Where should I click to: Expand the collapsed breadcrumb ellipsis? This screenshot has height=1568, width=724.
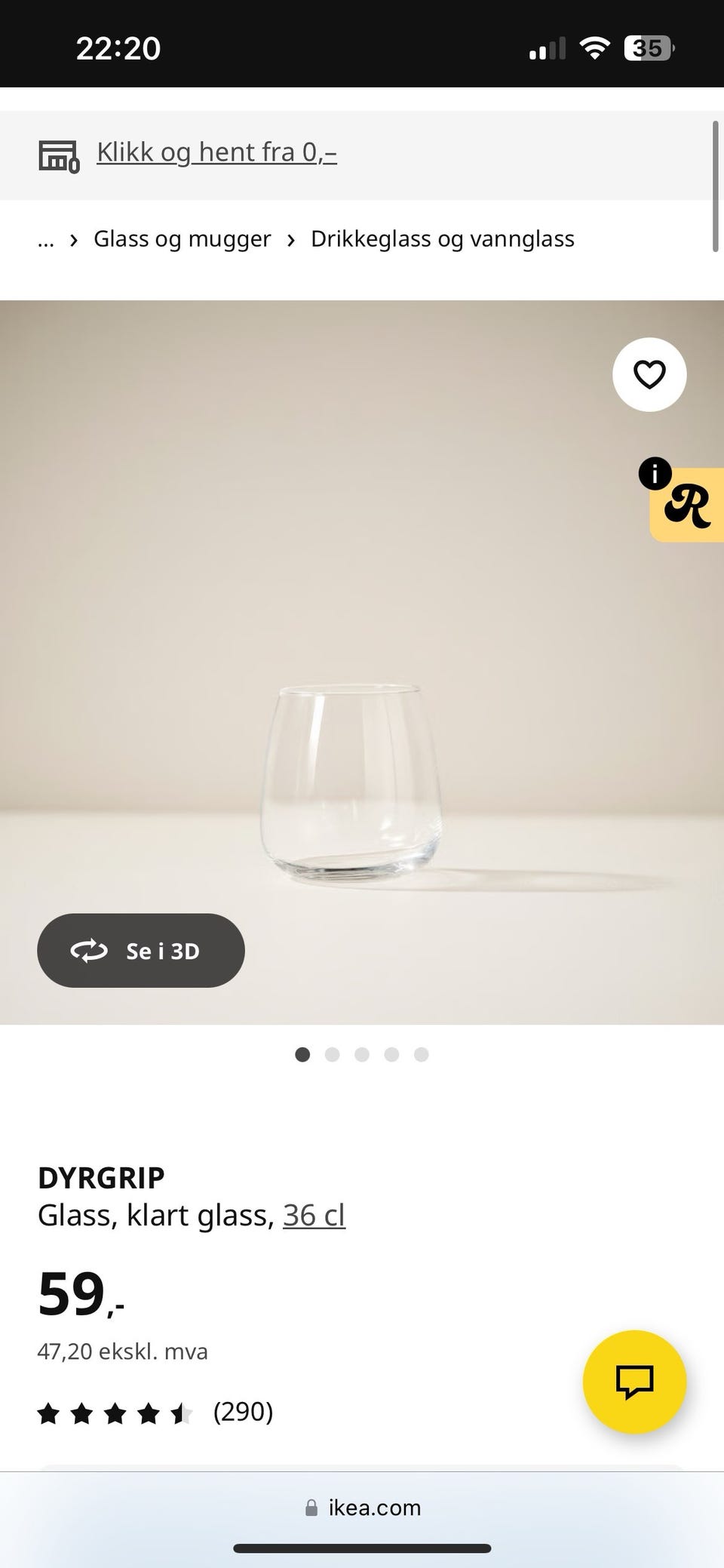46,240
